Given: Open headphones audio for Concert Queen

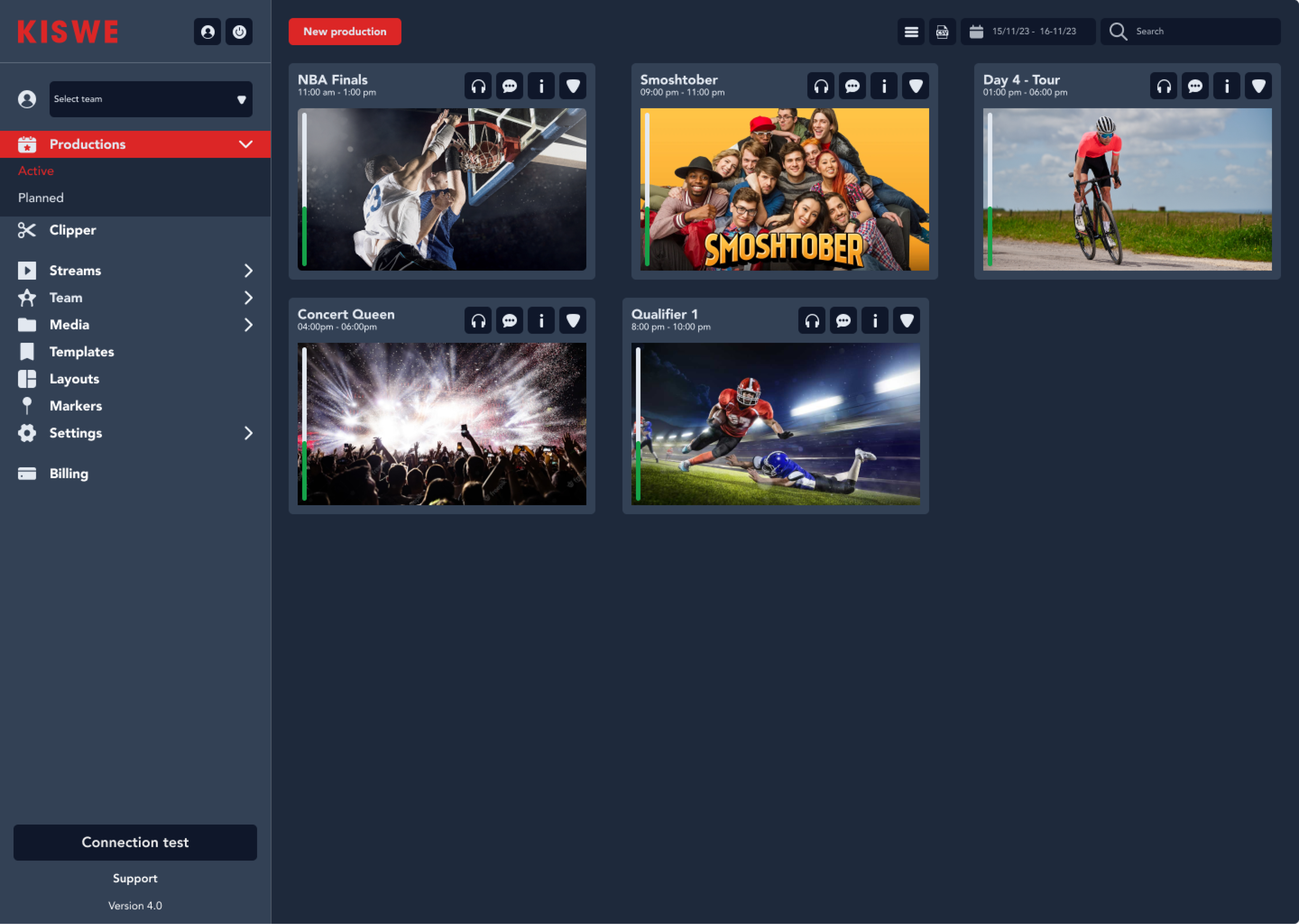Looking at the screenshot, I should tap(478, 320).
